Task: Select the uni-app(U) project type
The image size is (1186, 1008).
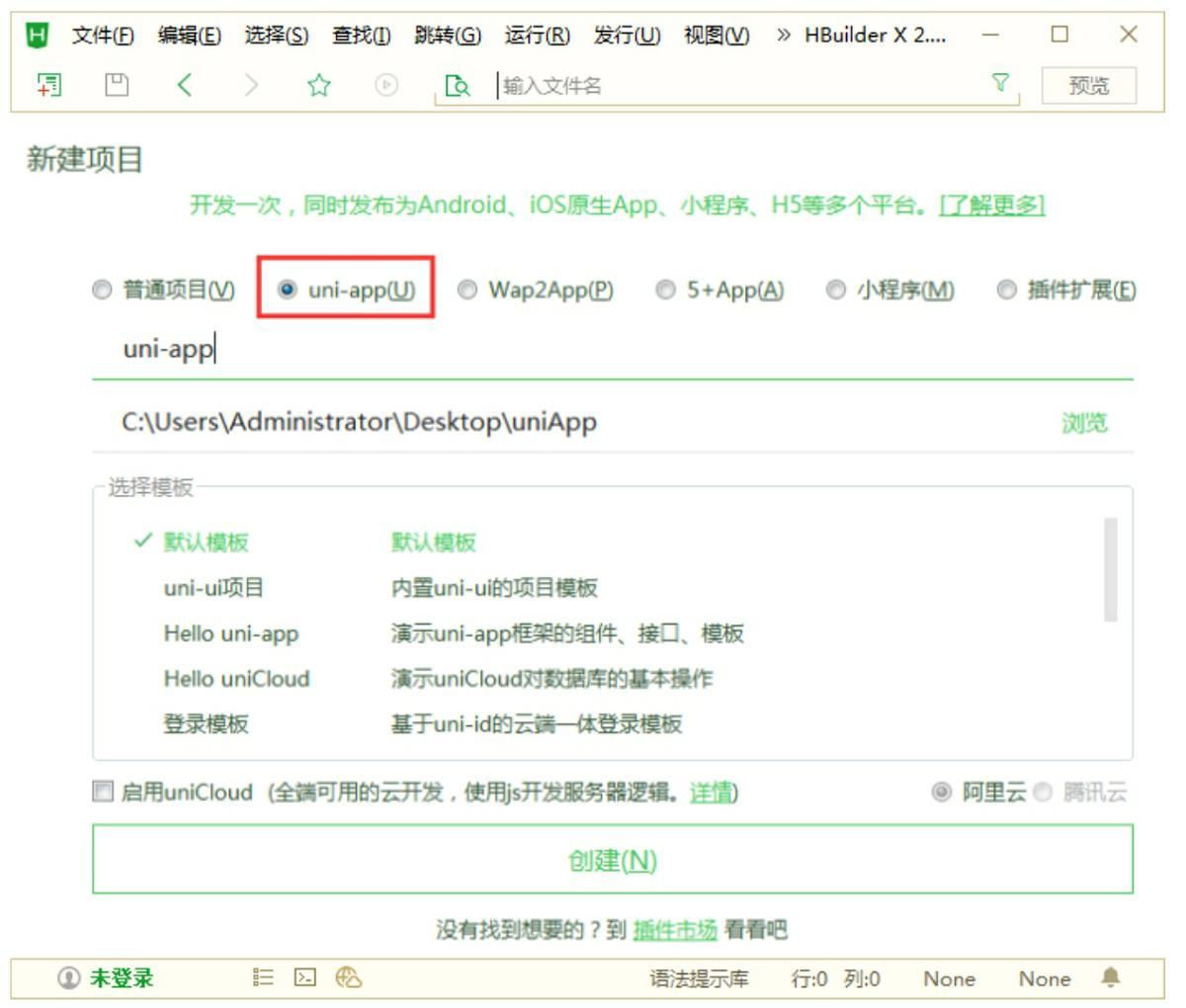Action: 287,290
